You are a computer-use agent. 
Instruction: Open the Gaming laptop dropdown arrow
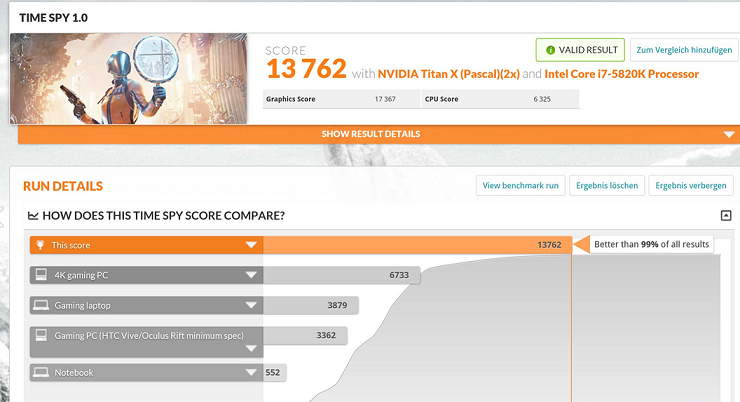[251, 305]
